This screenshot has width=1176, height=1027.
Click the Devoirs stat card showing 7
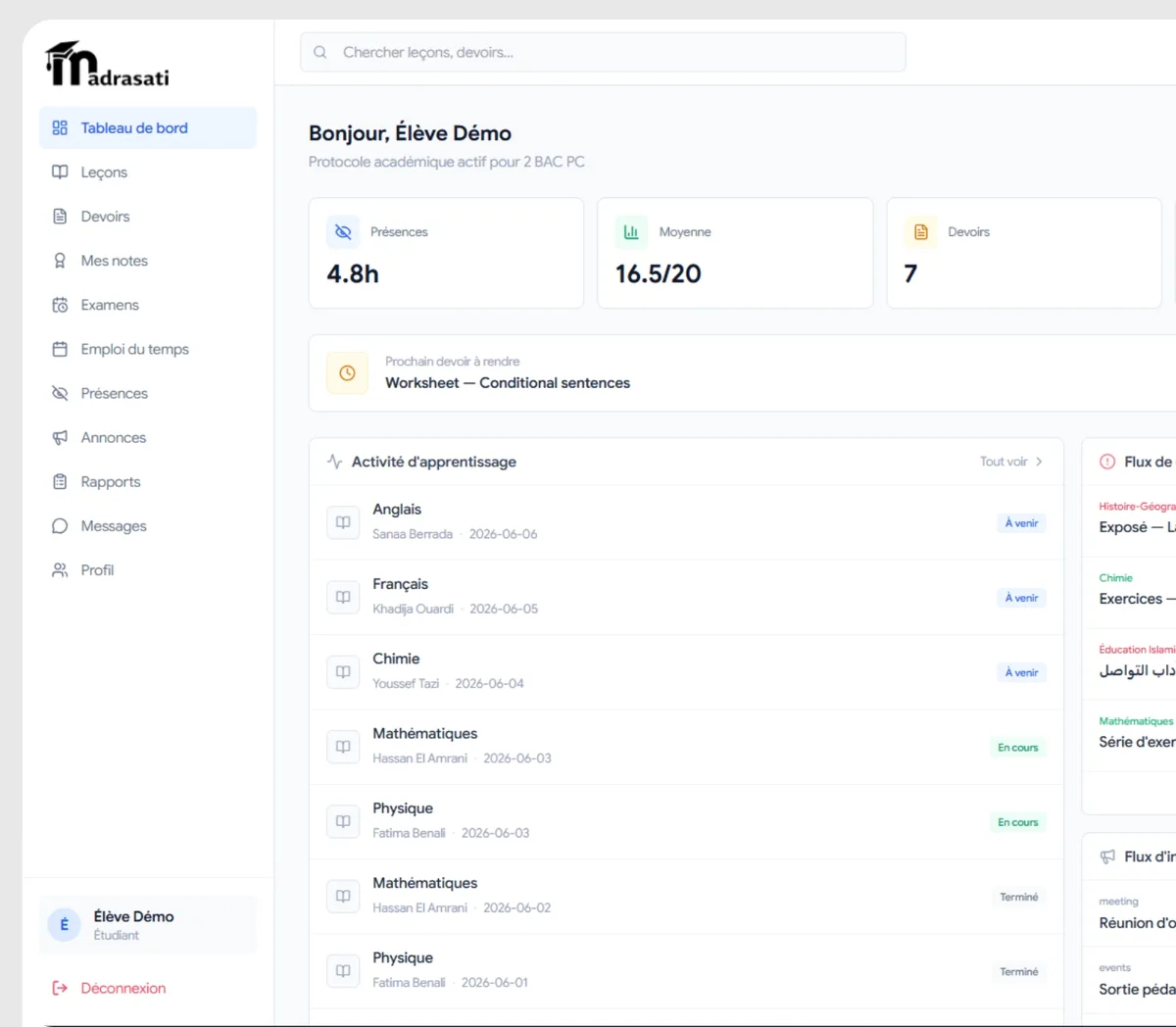pos(1024,253)
